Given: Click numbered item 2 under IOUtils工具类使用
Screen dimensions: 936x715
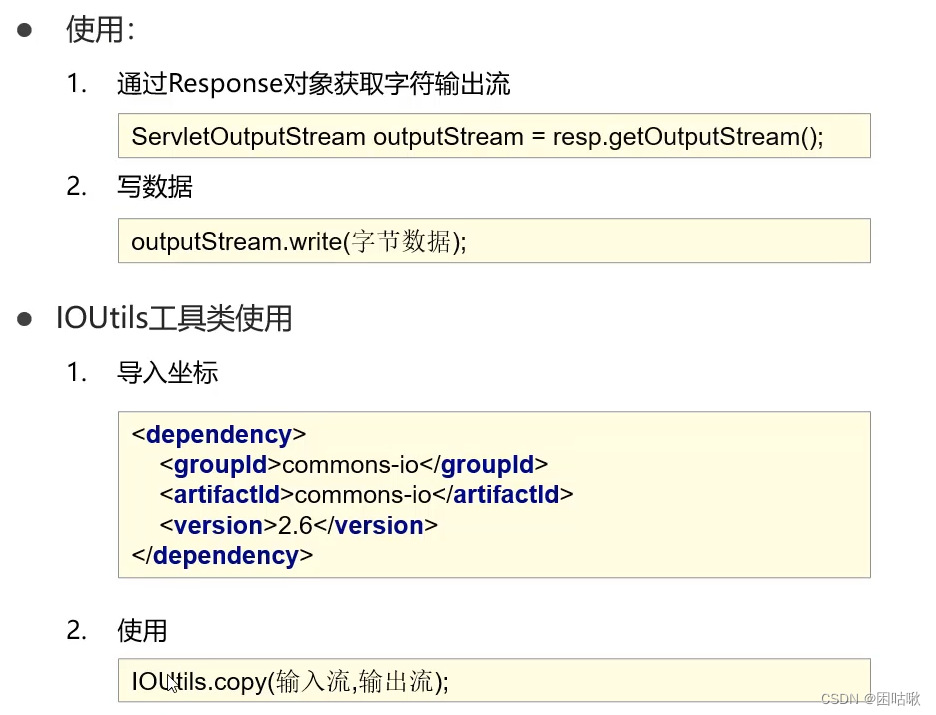Looking at the screenshot, I should tap(77, 631).
